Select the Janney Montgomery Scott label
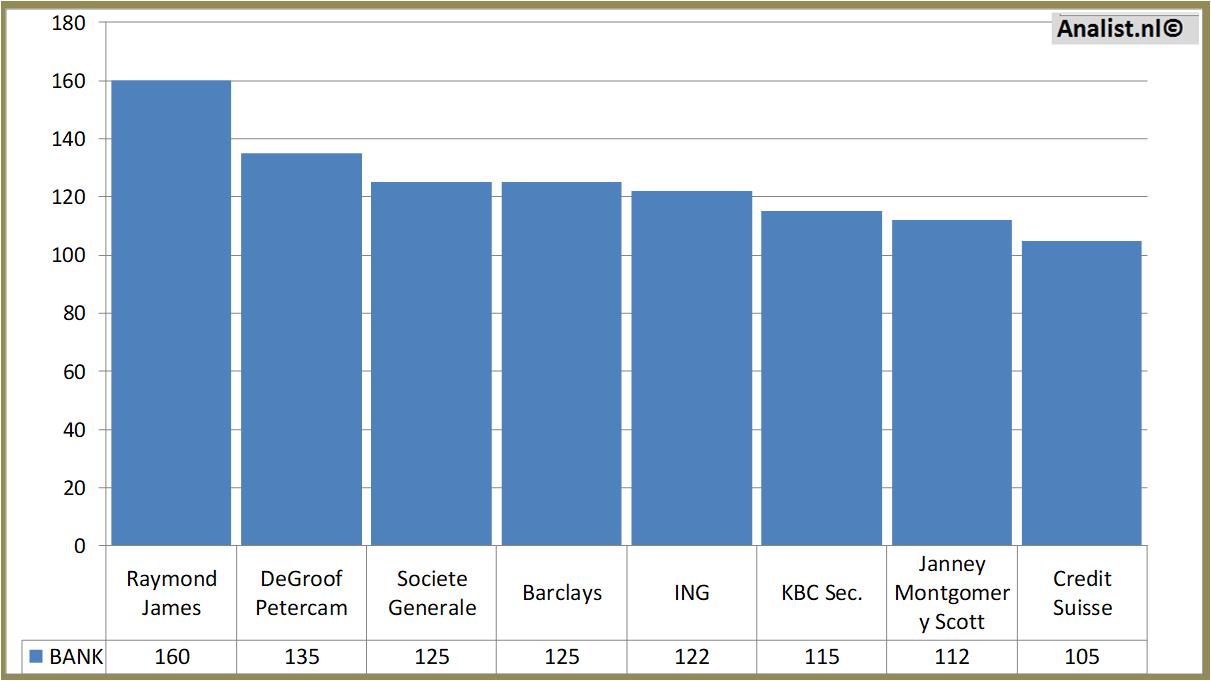The width and height of the screenshot is (1211, 681). coord(952,593)
